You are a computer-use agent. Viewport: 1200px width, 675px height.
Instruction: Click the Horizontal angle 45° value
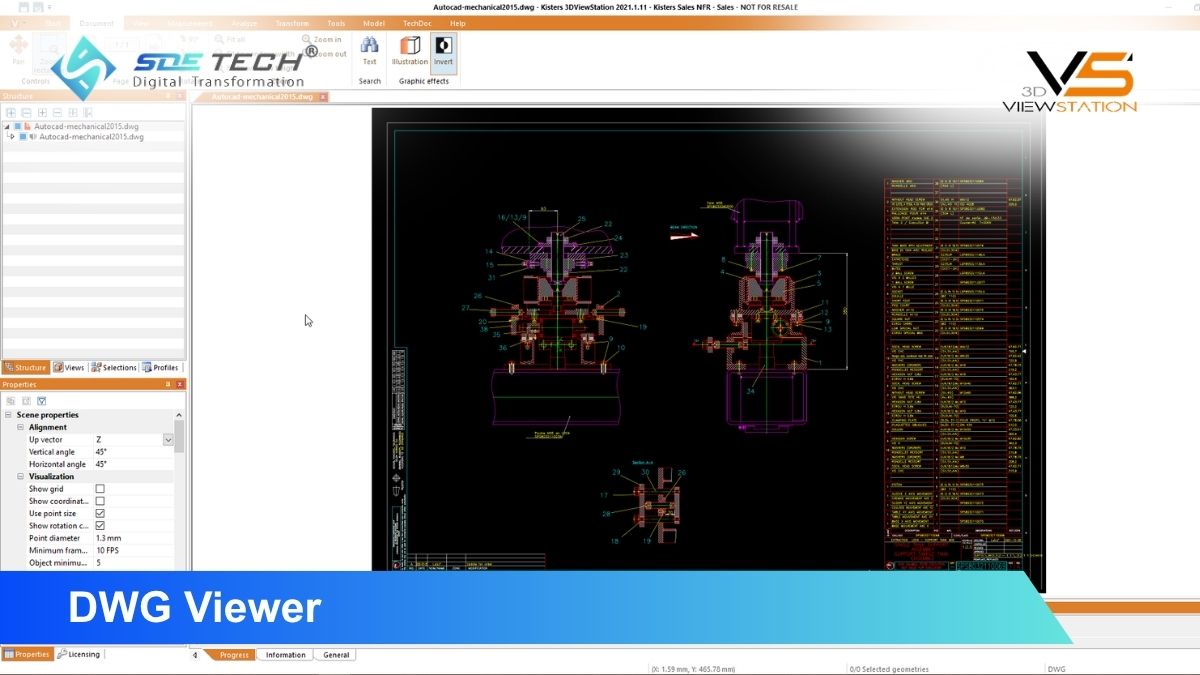coord(101,464)
